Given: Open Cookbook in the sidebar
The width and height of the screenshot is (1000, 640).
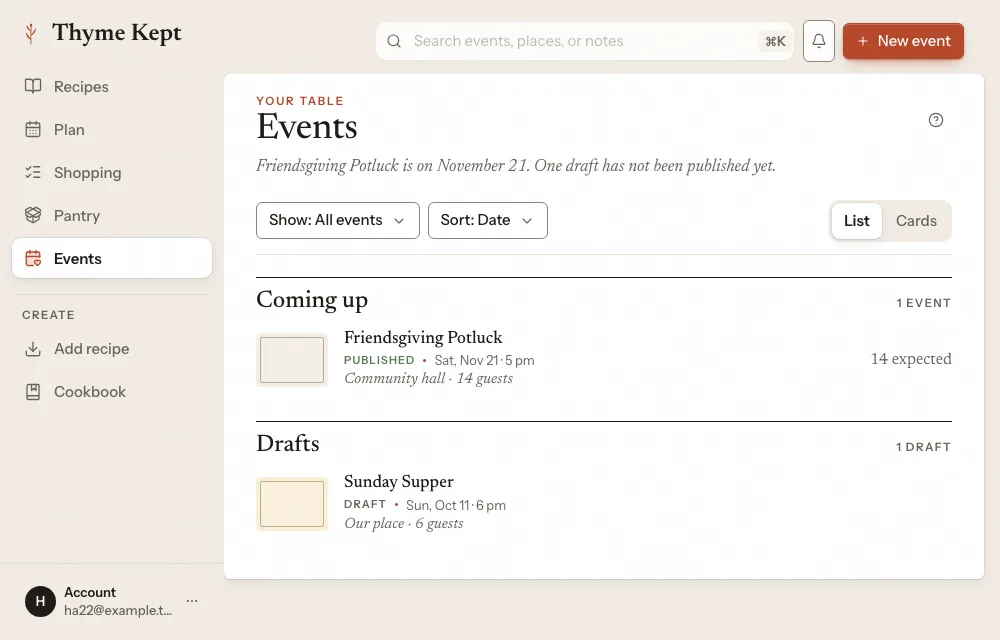Looking at the screenshot, I should pyautogui.click(x=112, y=391).
